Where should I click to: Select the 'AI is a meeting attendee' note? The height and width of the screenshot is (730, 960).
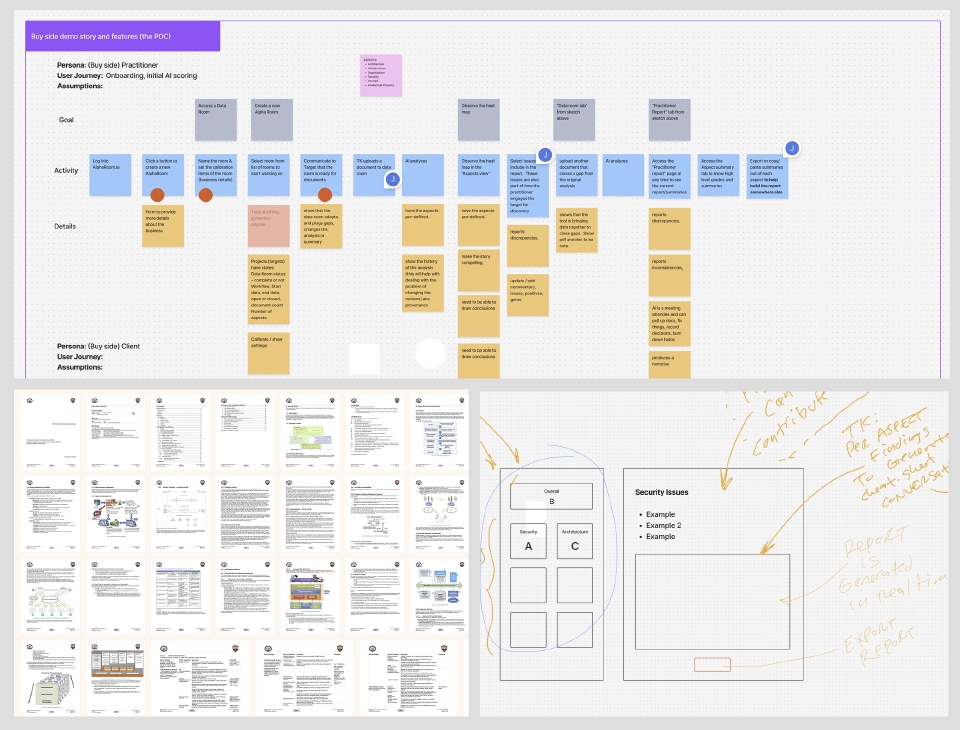point(670,323)
